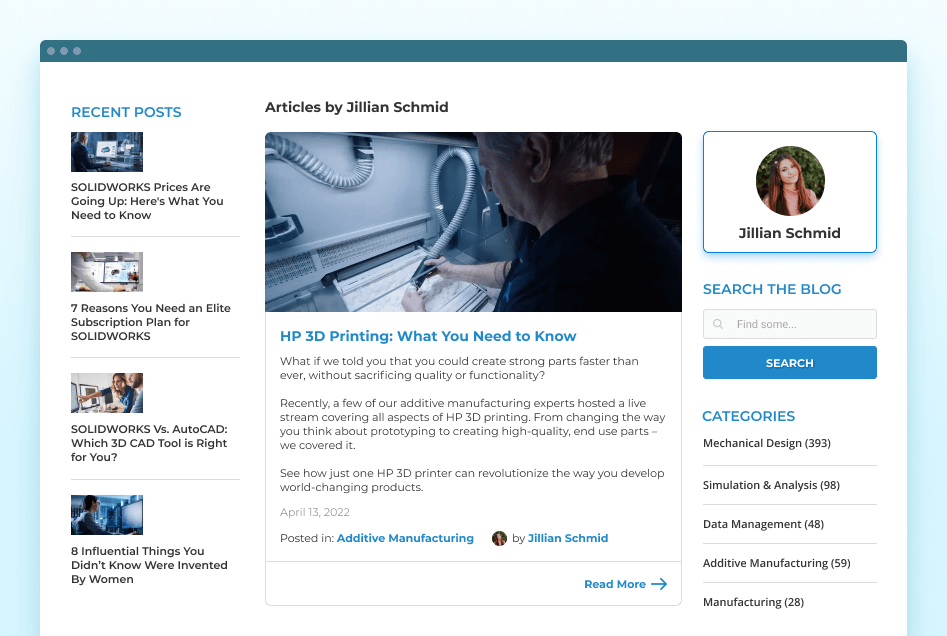Click the magnifier icon in search field
This screenshot has height=636, width=947.
(x=717, y=324)
